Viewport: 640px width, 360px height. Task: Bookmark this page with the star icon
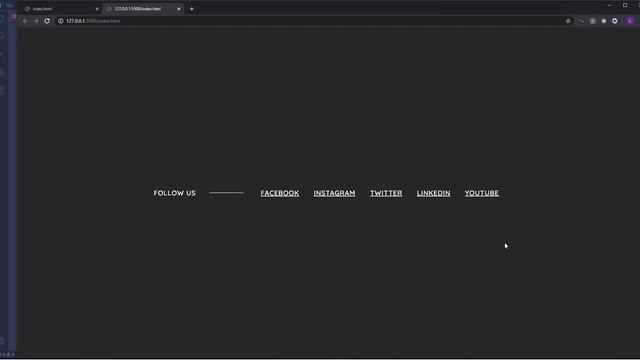coord(568,21)
